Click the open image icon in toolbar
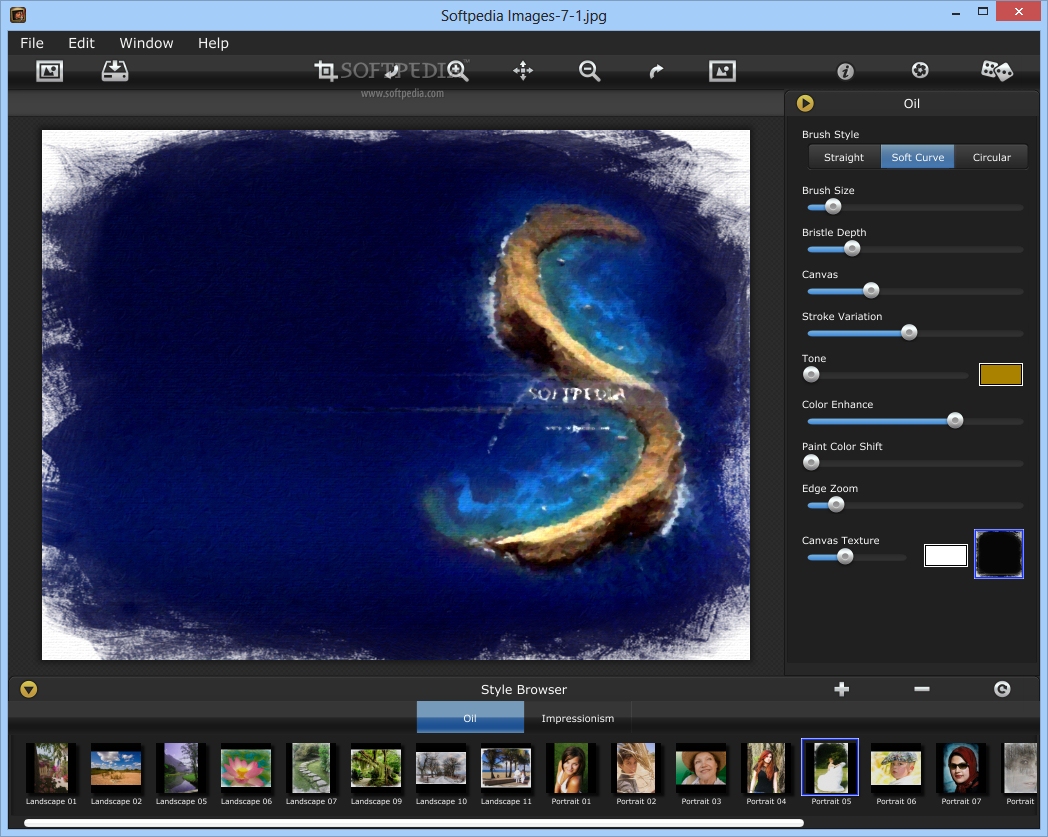 (x=49, y=71)
